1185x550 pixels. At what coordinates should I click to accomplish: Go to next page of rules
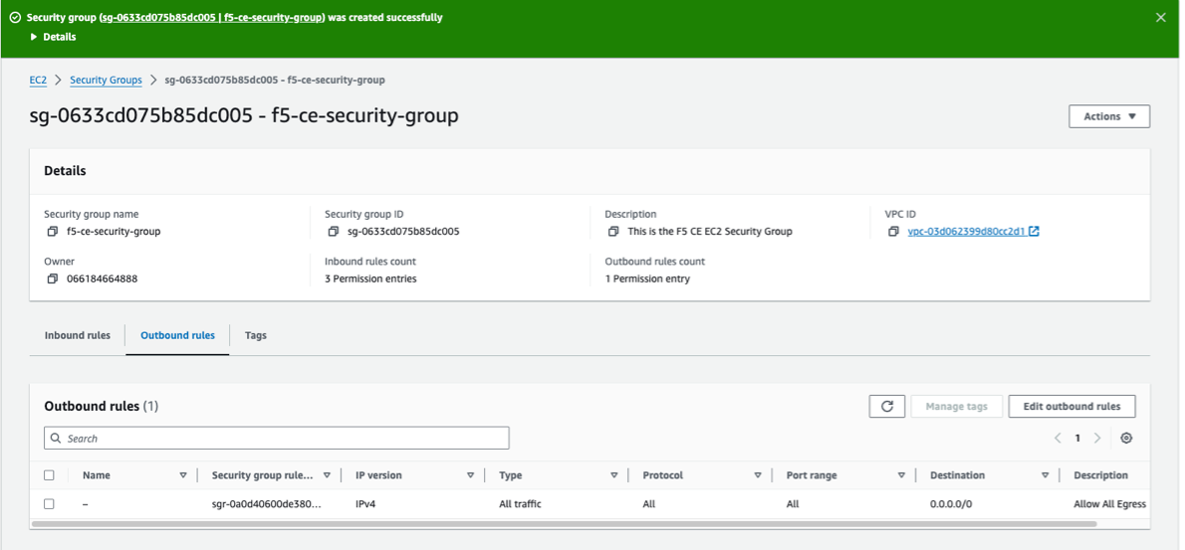coord(1097,438)
